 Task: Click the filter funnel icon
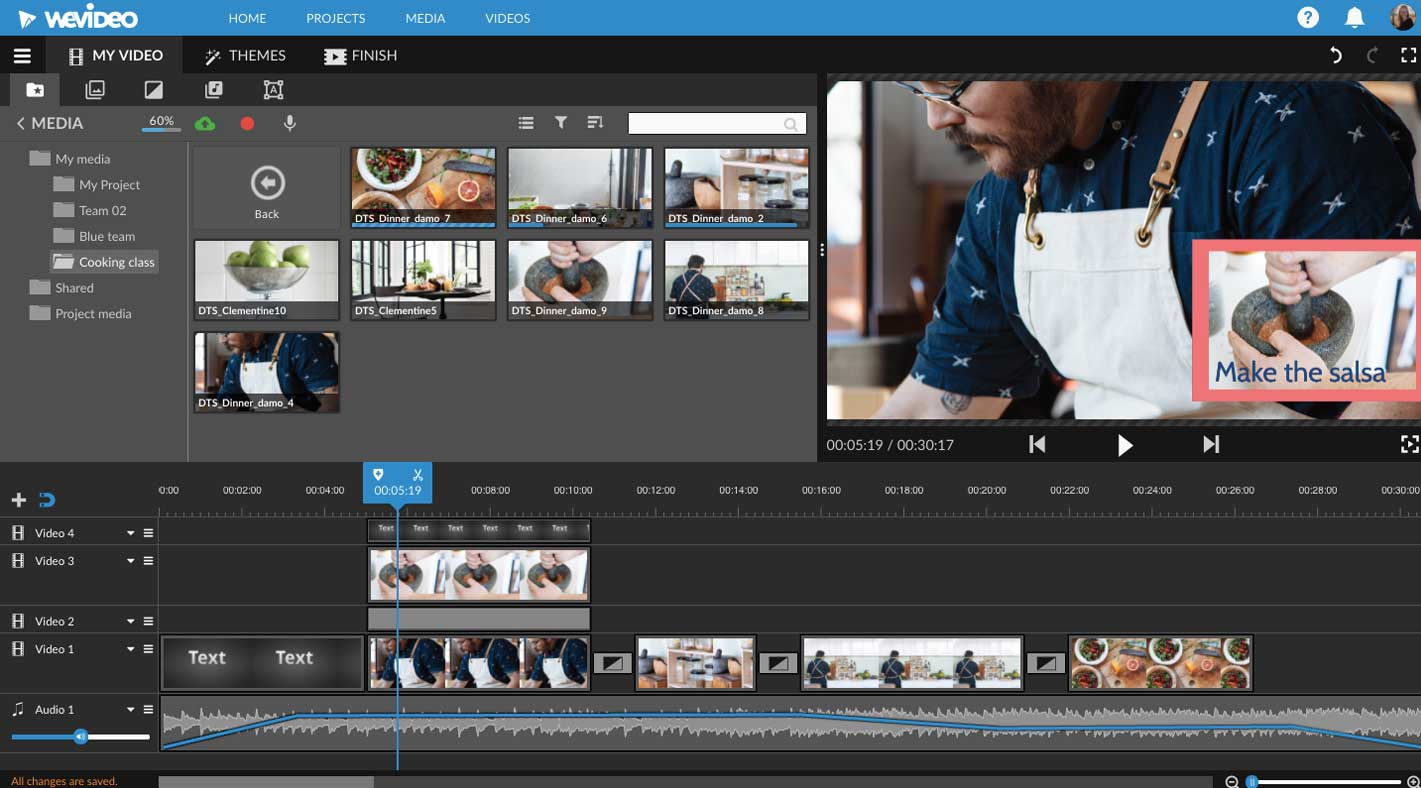[x=561, y=122]
